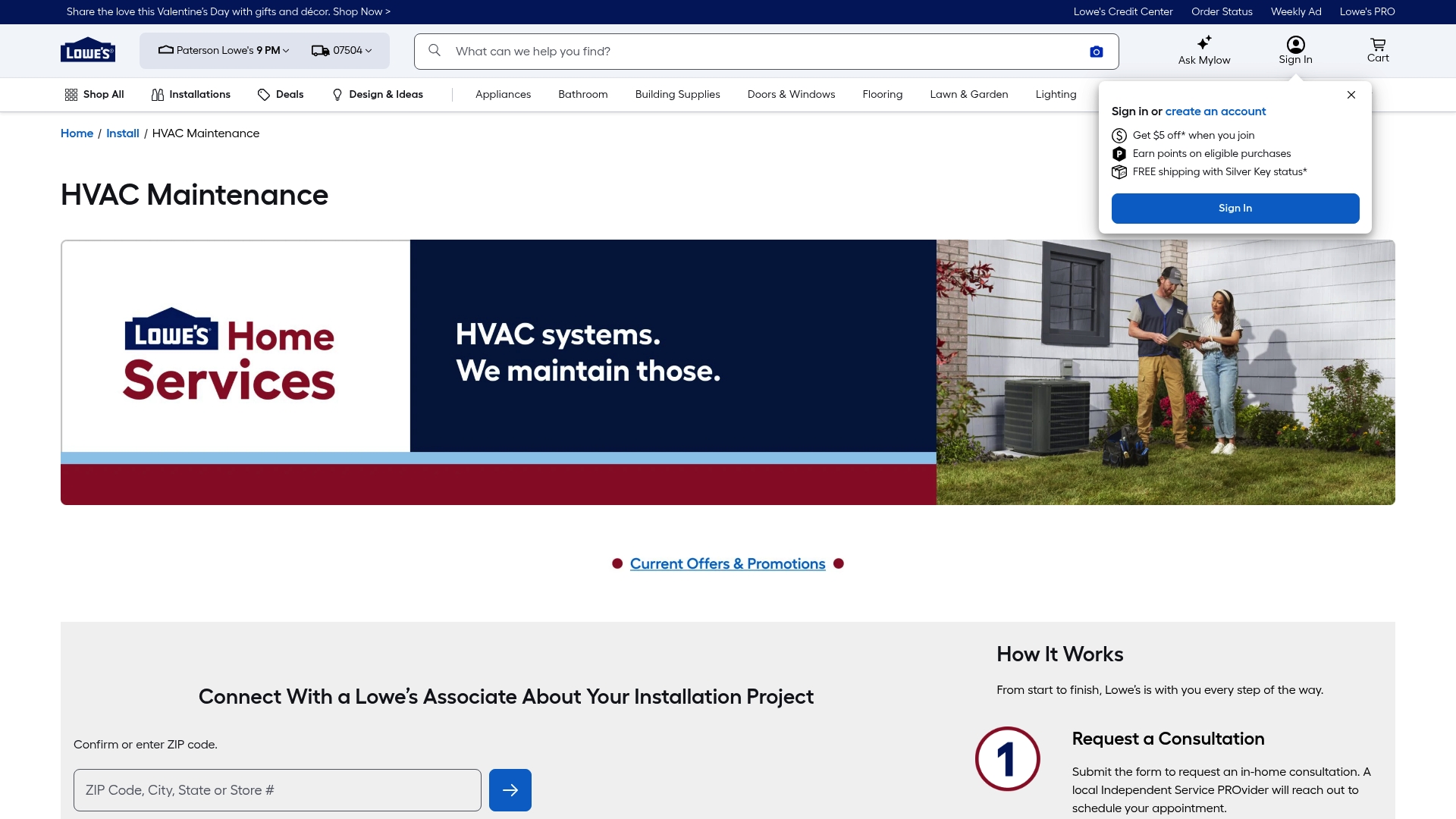1456x819 pixels.
Task: Click the 'Get $5 off* when you join' text
Action: click(x=1194, y=136)
